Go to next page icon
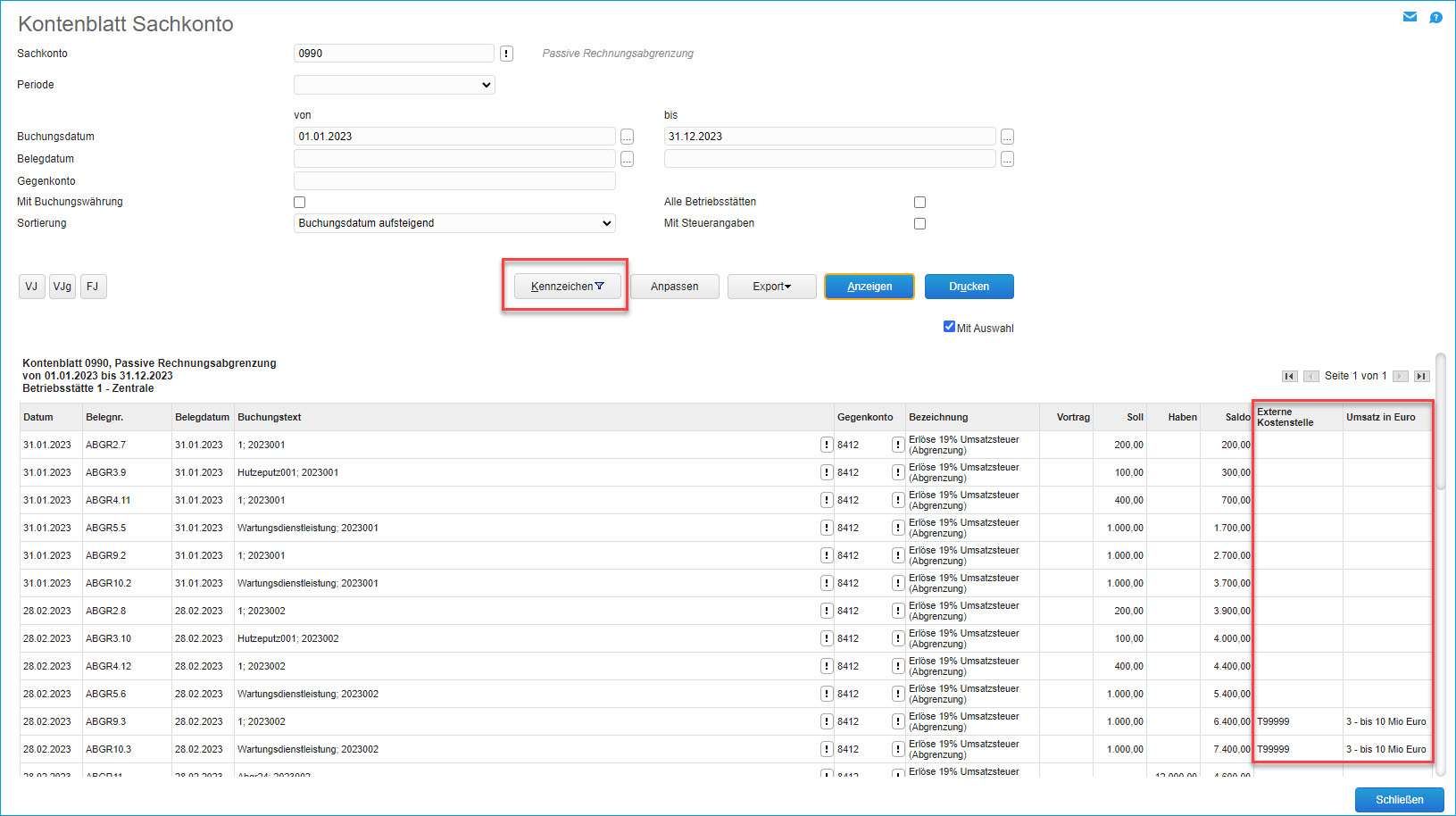The height and width of the screenshot is (816, 1456). pyautogui.click(x=1401, y=377)
